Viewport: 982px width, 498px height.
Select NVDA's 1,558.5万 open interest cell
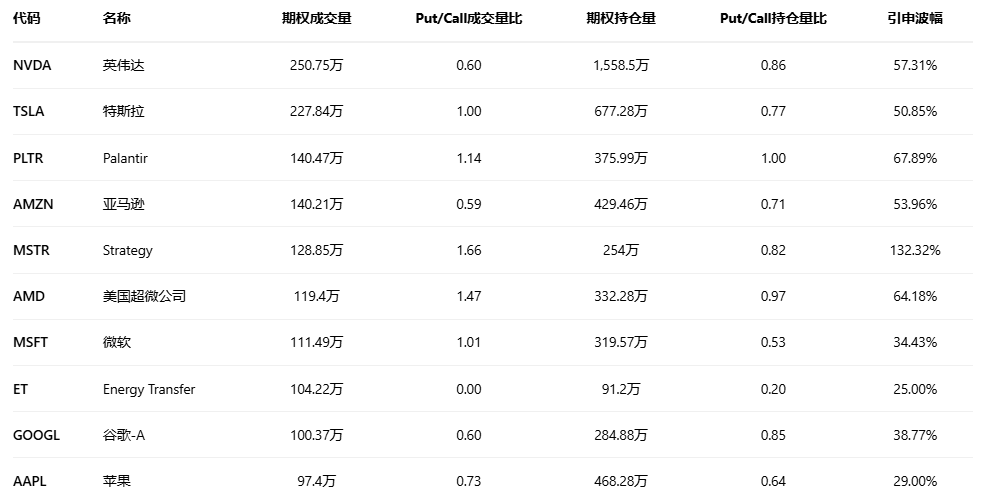click(x=621, y=65)
